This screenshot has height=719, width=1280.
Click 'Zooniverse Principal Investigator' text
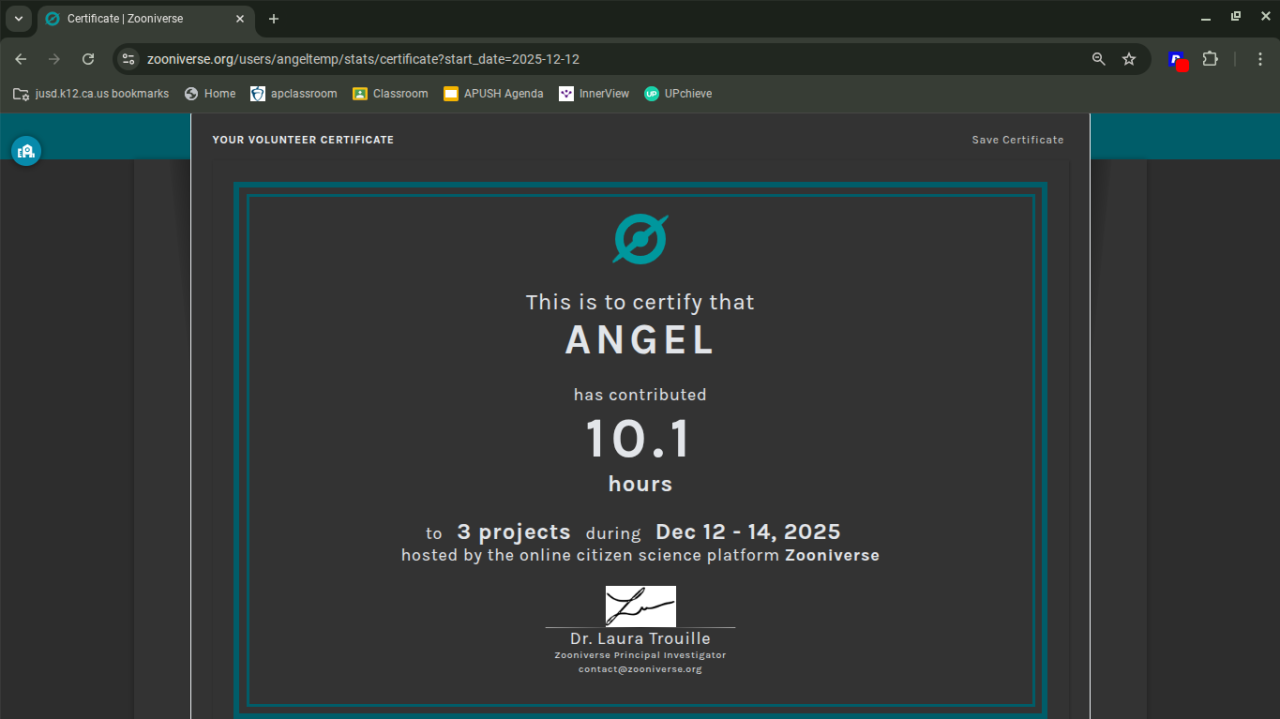coord(640,655)
